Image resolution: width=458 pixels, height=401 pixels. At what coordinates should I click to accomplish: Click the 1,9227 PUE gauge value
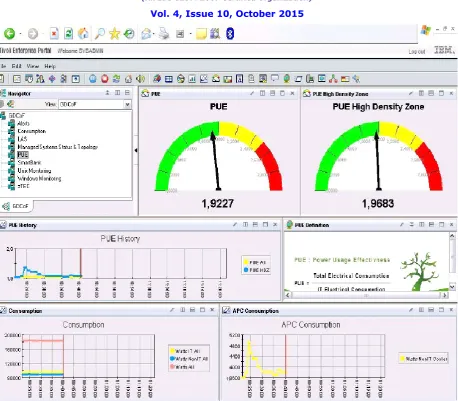(217, 203)
